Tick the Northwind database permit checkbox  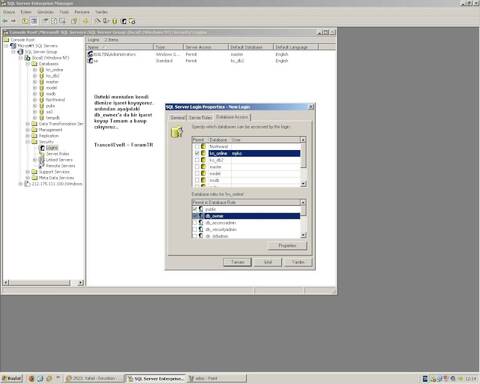click(x=197, y=146)
